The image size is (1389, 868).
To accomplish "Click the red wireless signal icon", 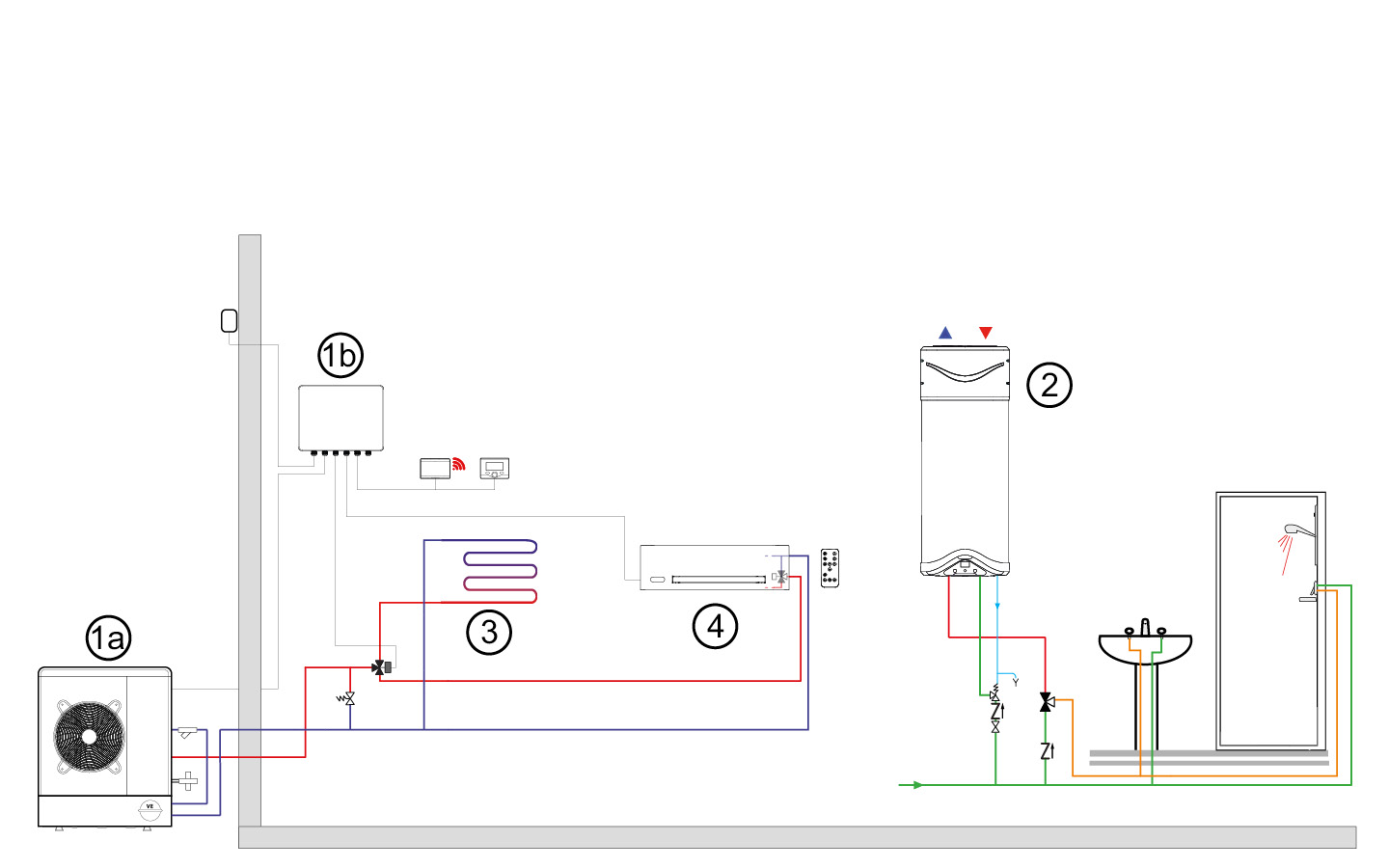I will coord(459,464).
